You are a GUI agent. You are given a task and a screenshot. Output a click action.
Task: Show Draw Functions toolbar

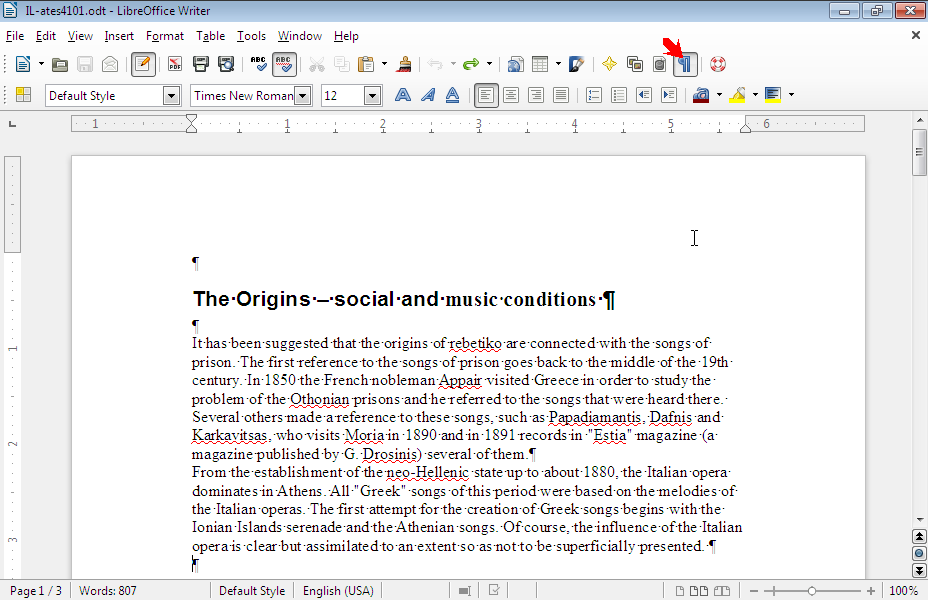point(576,64)
